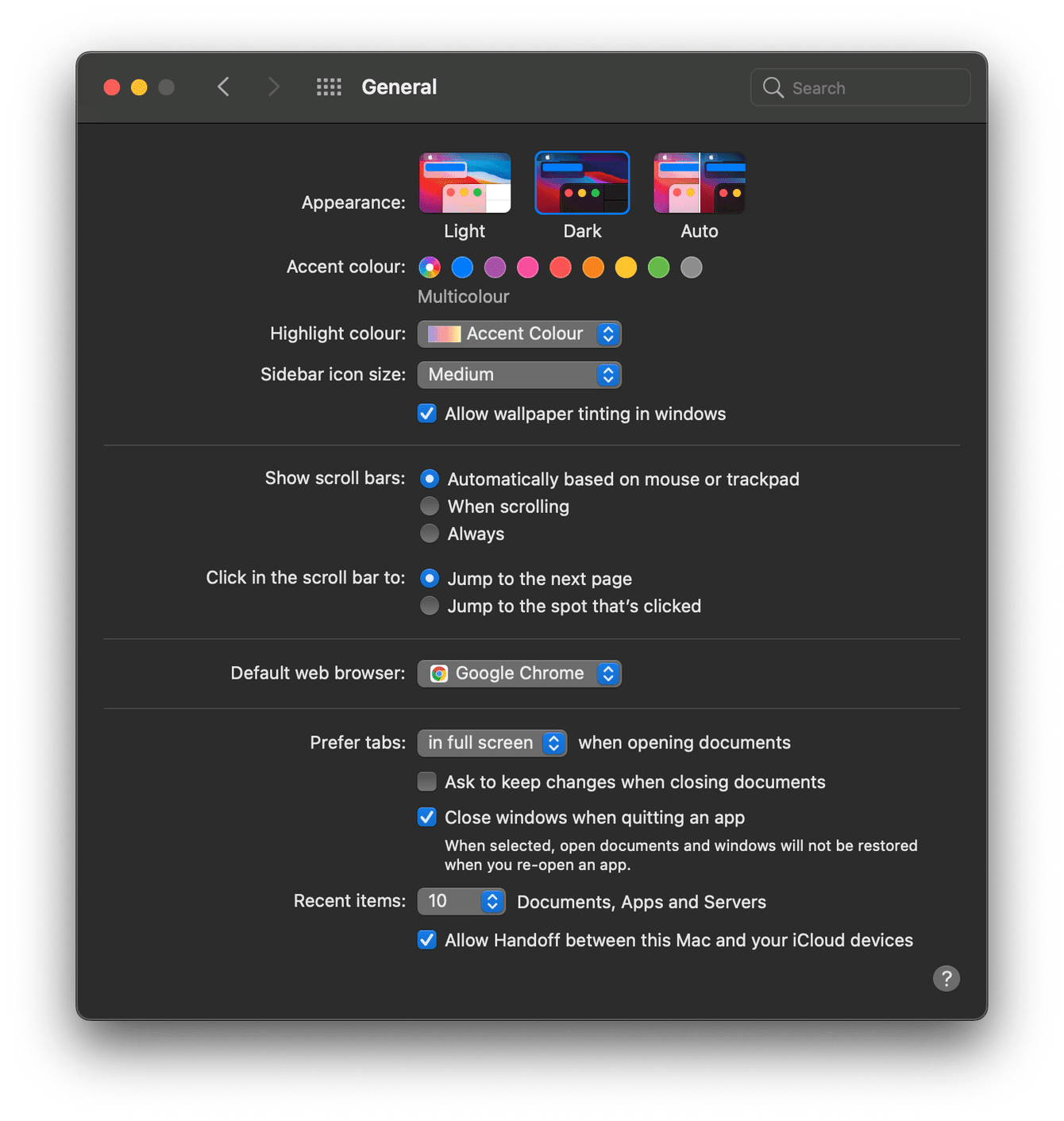Viewport: 1064px width, 1121px height.
Task: Click the back navigation arrow
Action: (x=223, y=87)
